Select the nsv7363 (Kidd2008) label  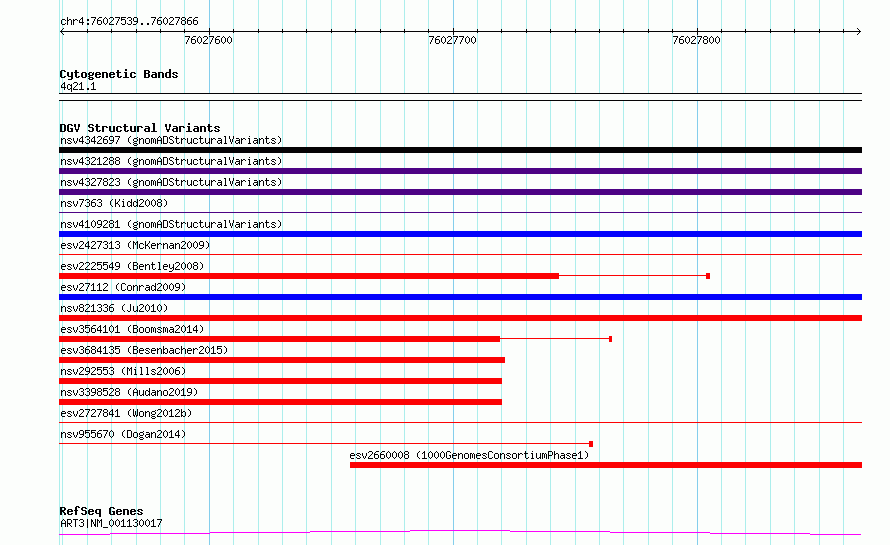tap(114, 203)
